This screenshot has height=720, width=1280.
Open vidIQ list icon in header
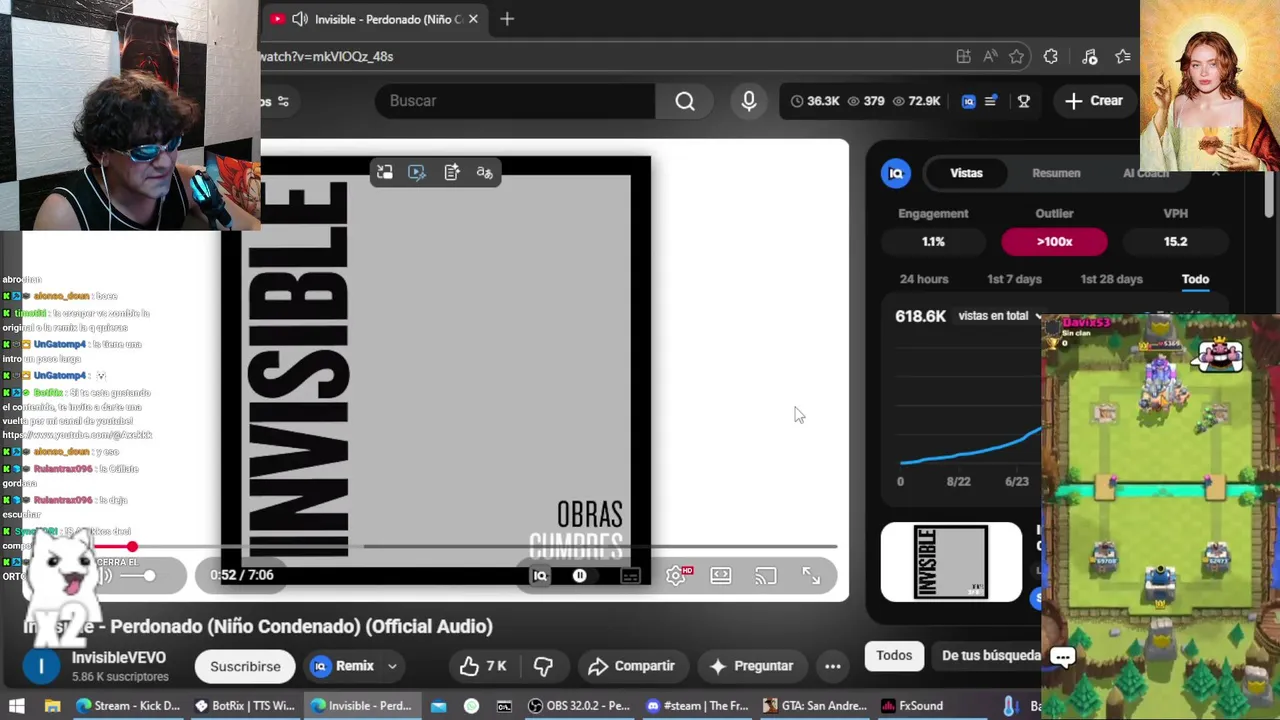(x=991, y=101)
